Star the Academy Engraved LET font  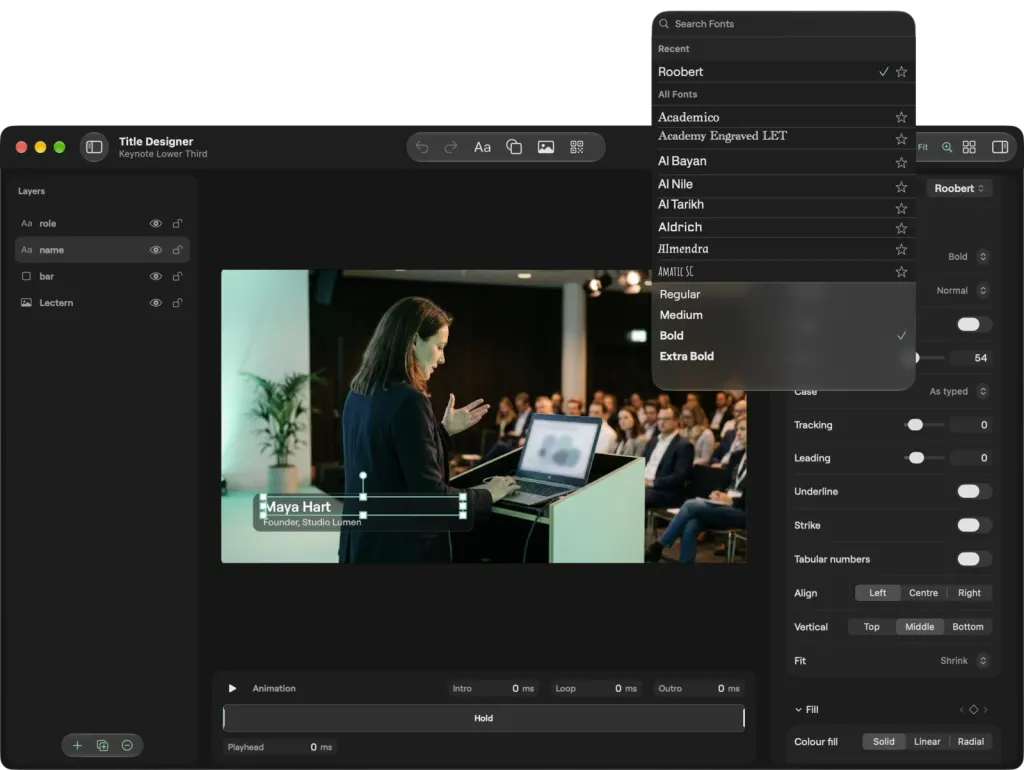(x=901, y=138)
